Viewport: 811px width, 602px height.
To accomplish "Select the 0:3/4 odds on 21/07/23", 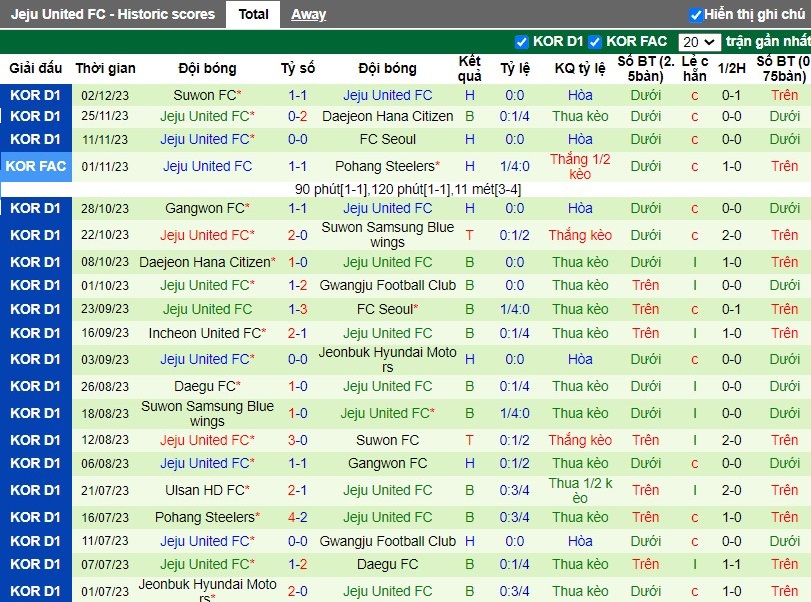I will (x=514, y=490).
